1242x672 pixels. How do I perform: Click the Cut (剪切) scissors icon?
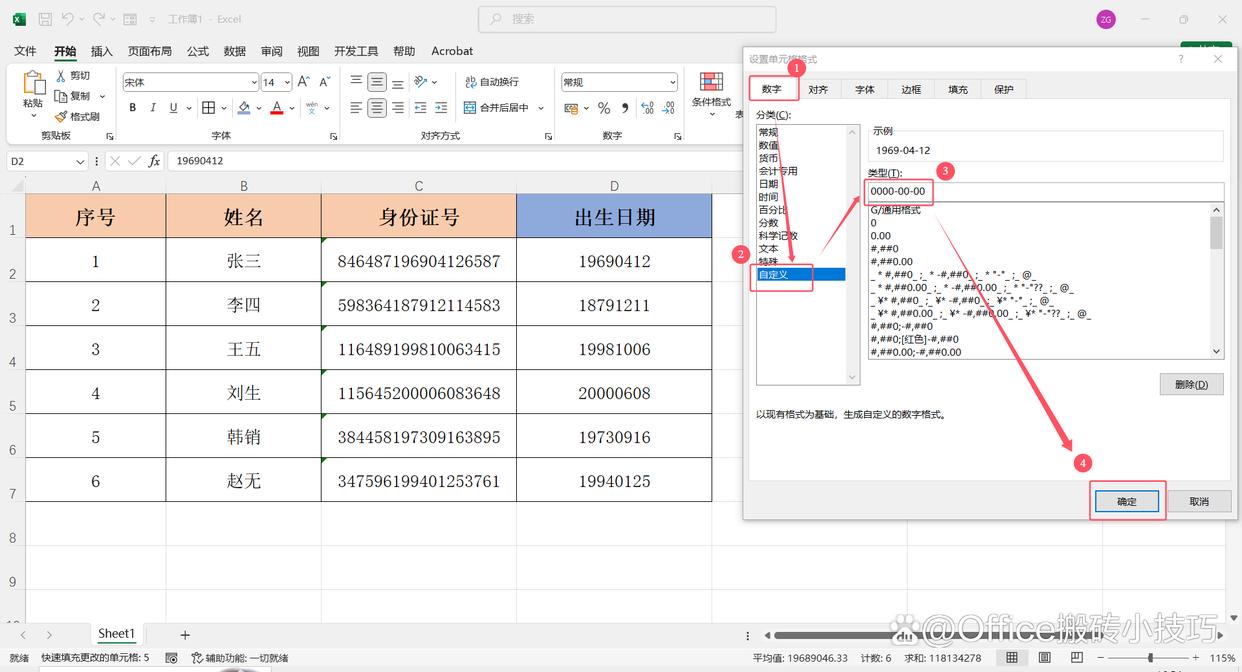coord(61,76)
